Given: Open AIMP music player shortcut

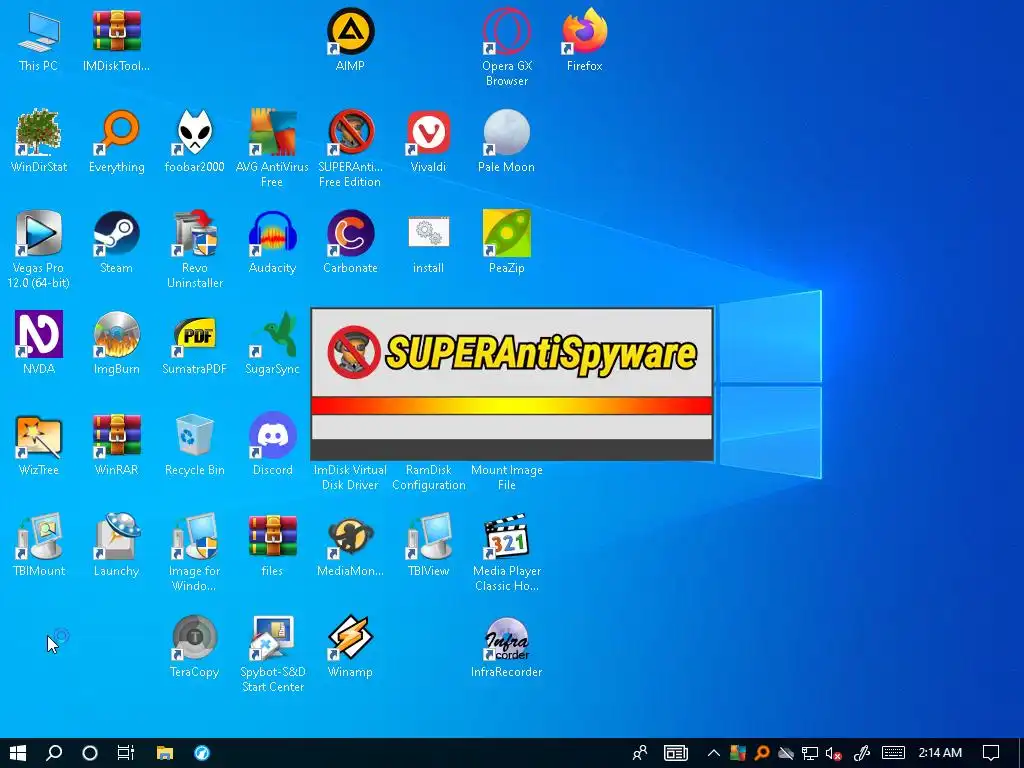Looking at the screenshot, I should point(350,40).
